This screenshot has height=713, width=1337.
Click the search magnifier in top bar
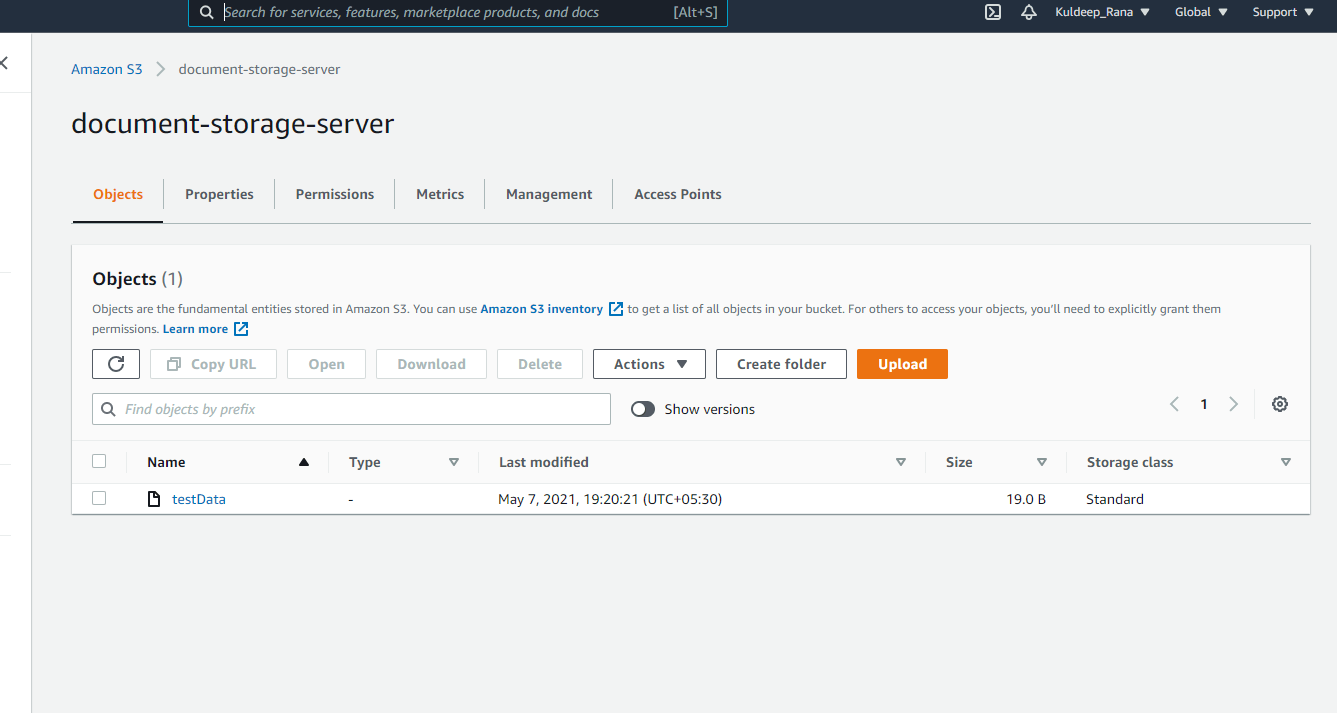(207, 11)
